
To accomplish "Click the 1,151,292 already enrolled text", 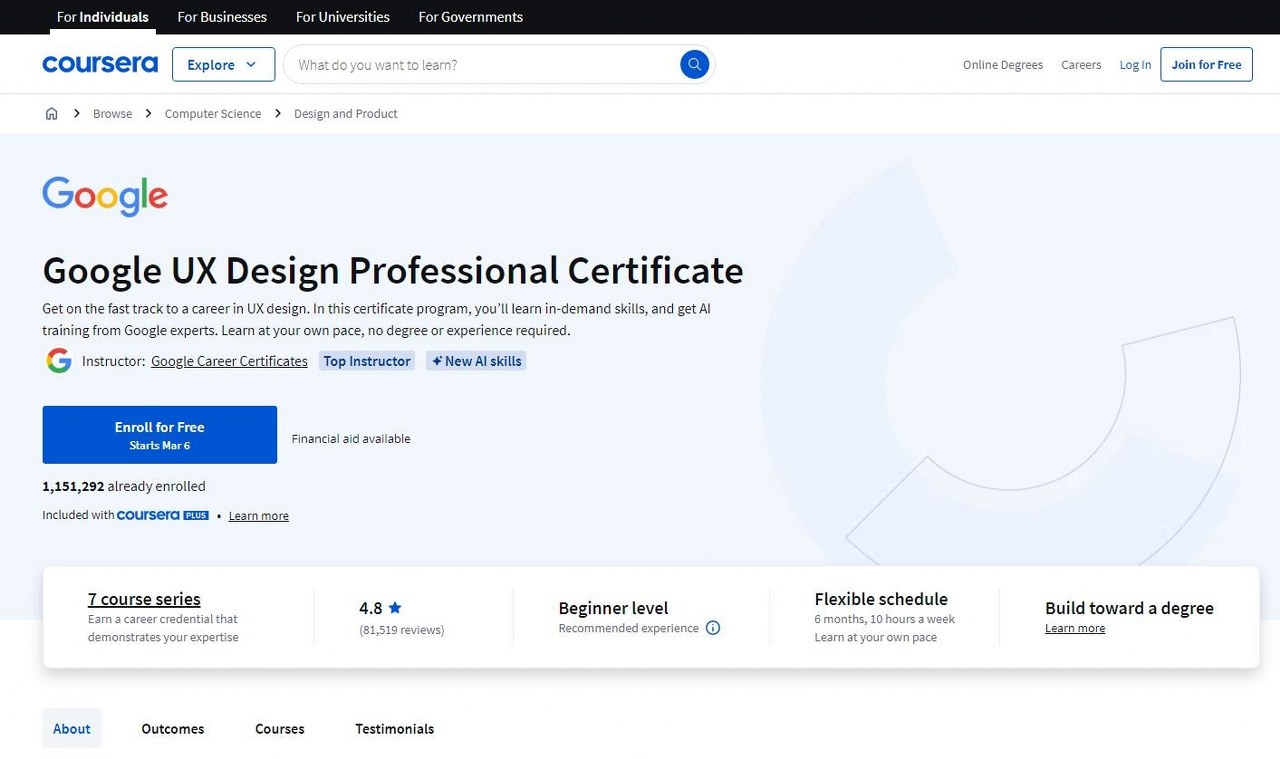I will 124,486.
